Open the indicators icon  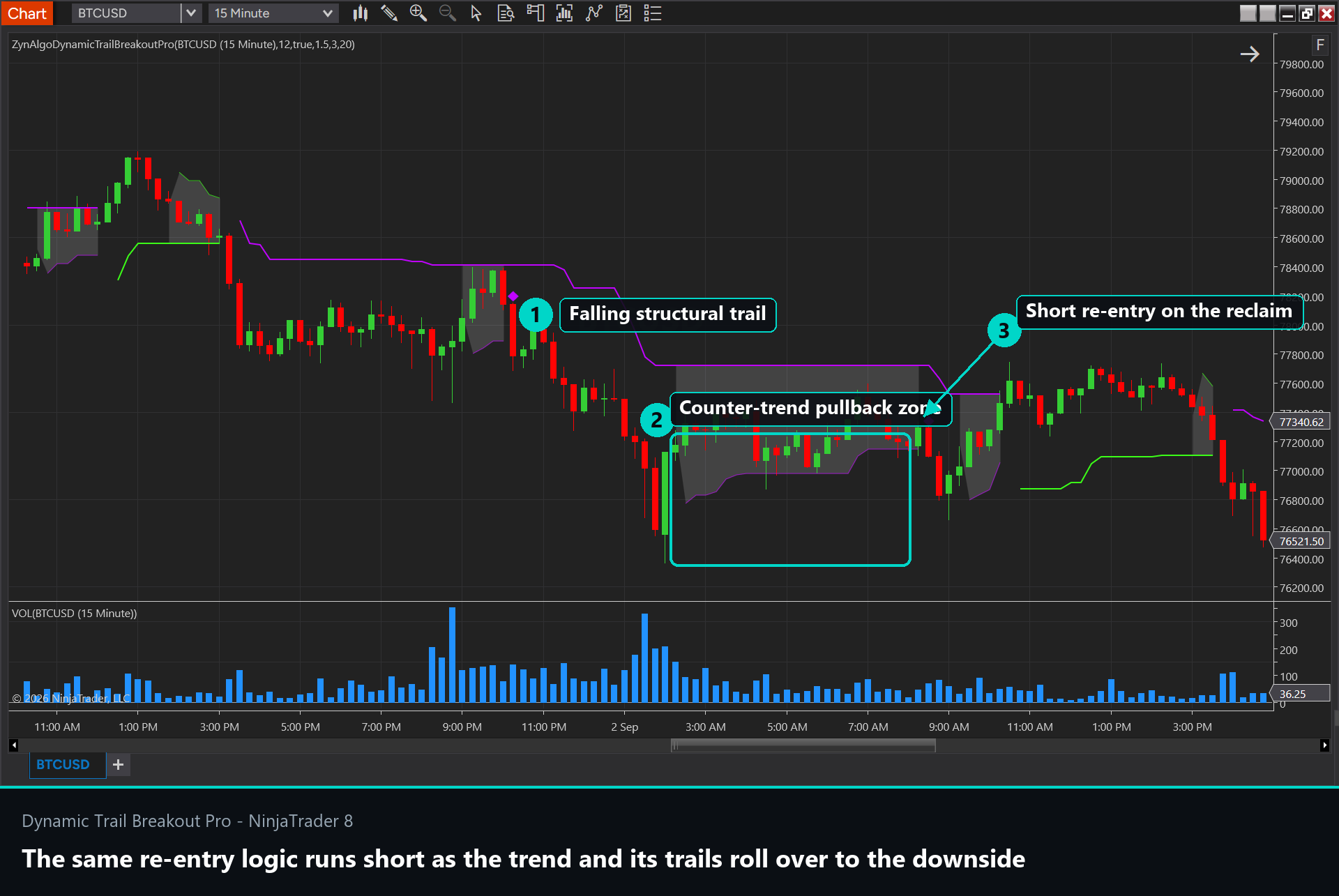593,13
